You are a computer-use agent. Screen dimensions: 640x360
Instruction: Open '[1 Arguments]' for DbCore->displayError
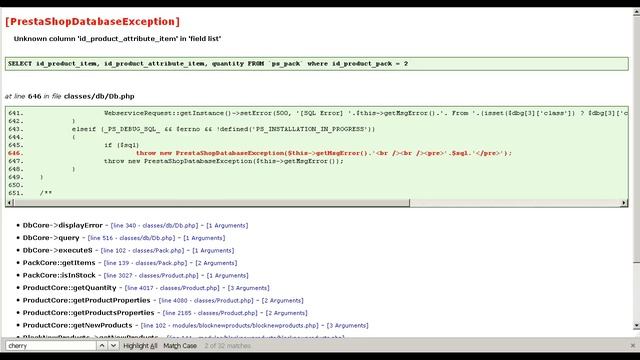(x=227, y=225)
